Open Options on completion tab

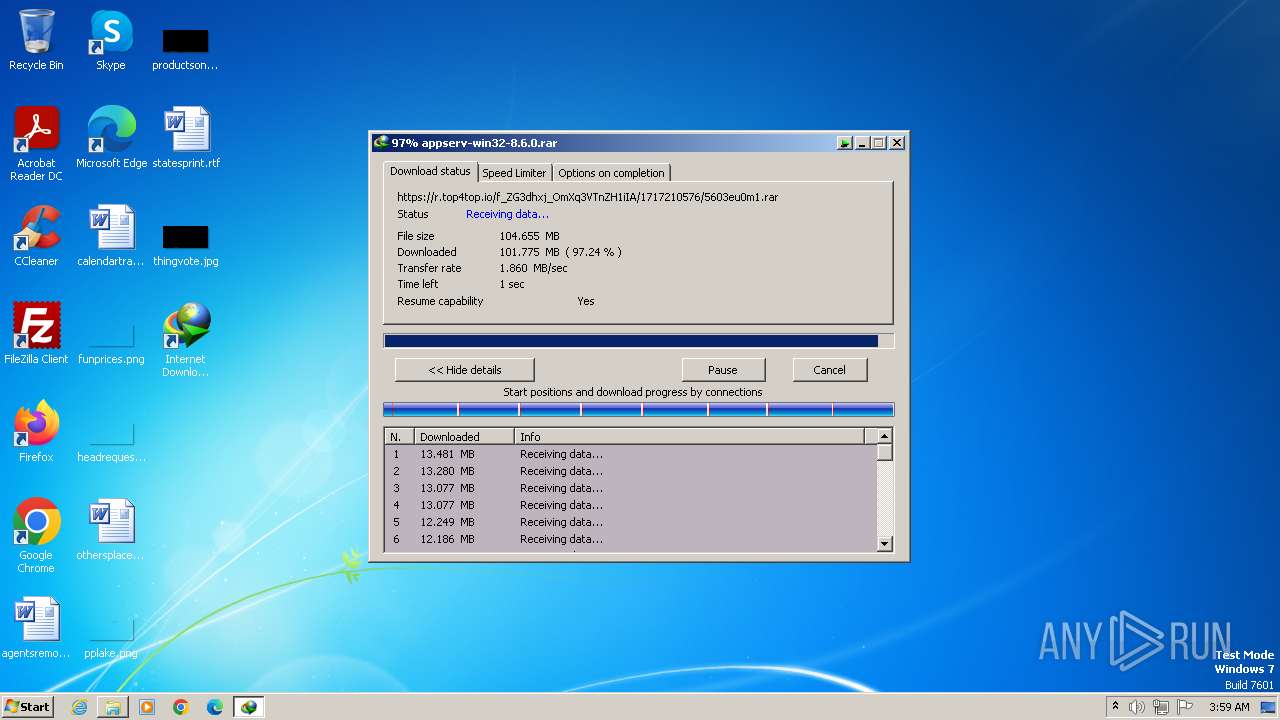[x=611, y=173]
